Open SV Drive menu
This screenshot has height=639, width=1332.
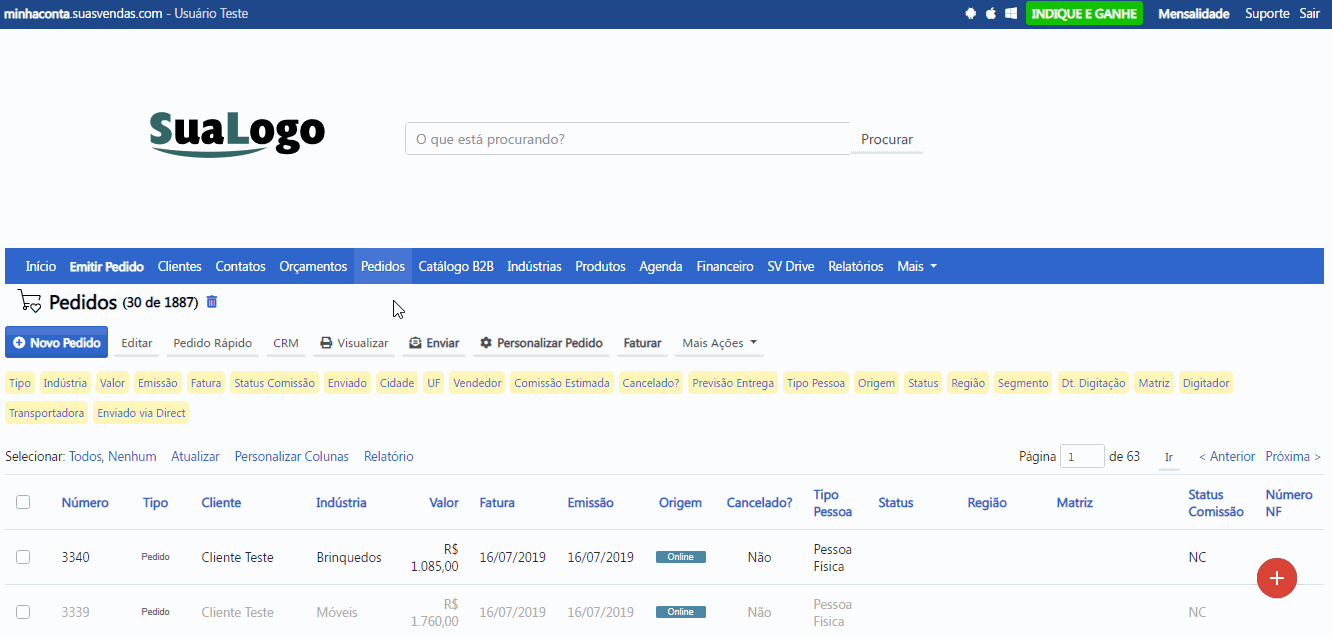click(791, 266)
